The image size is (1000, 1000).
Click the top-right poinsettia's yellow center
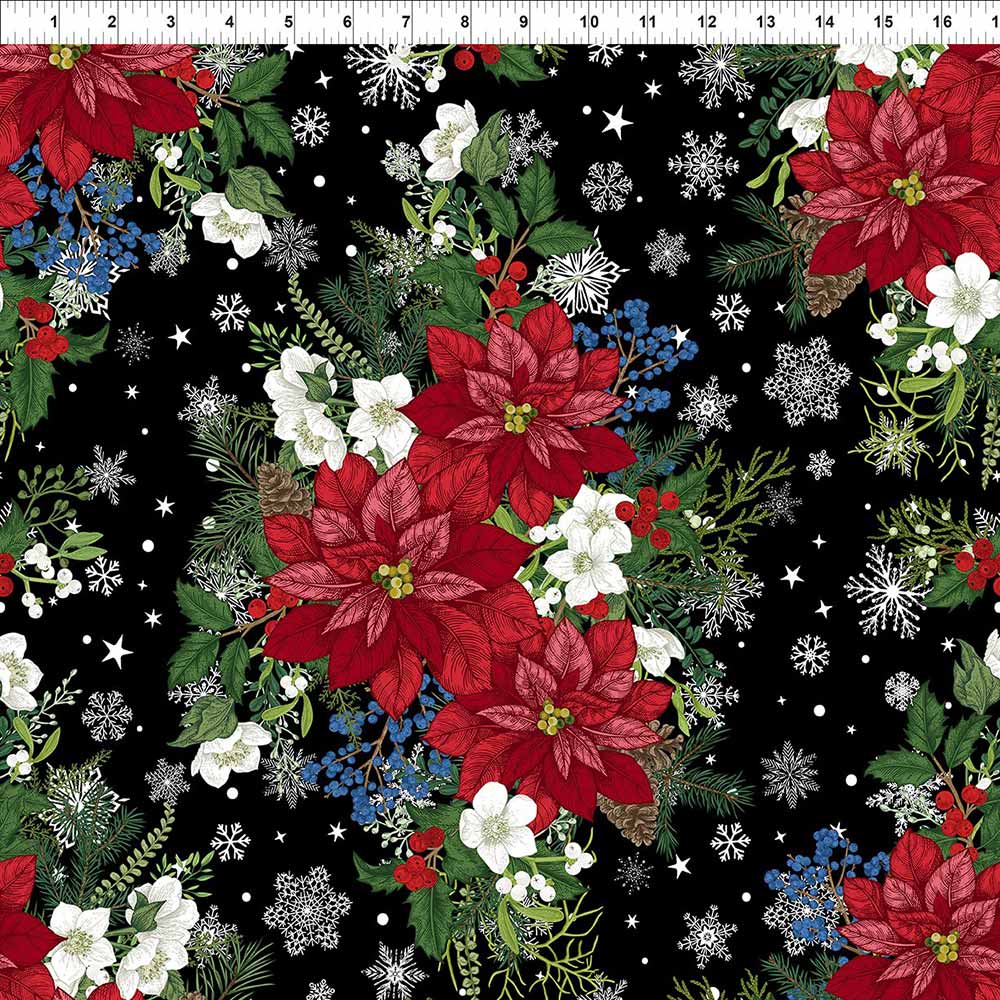point(907,187)
